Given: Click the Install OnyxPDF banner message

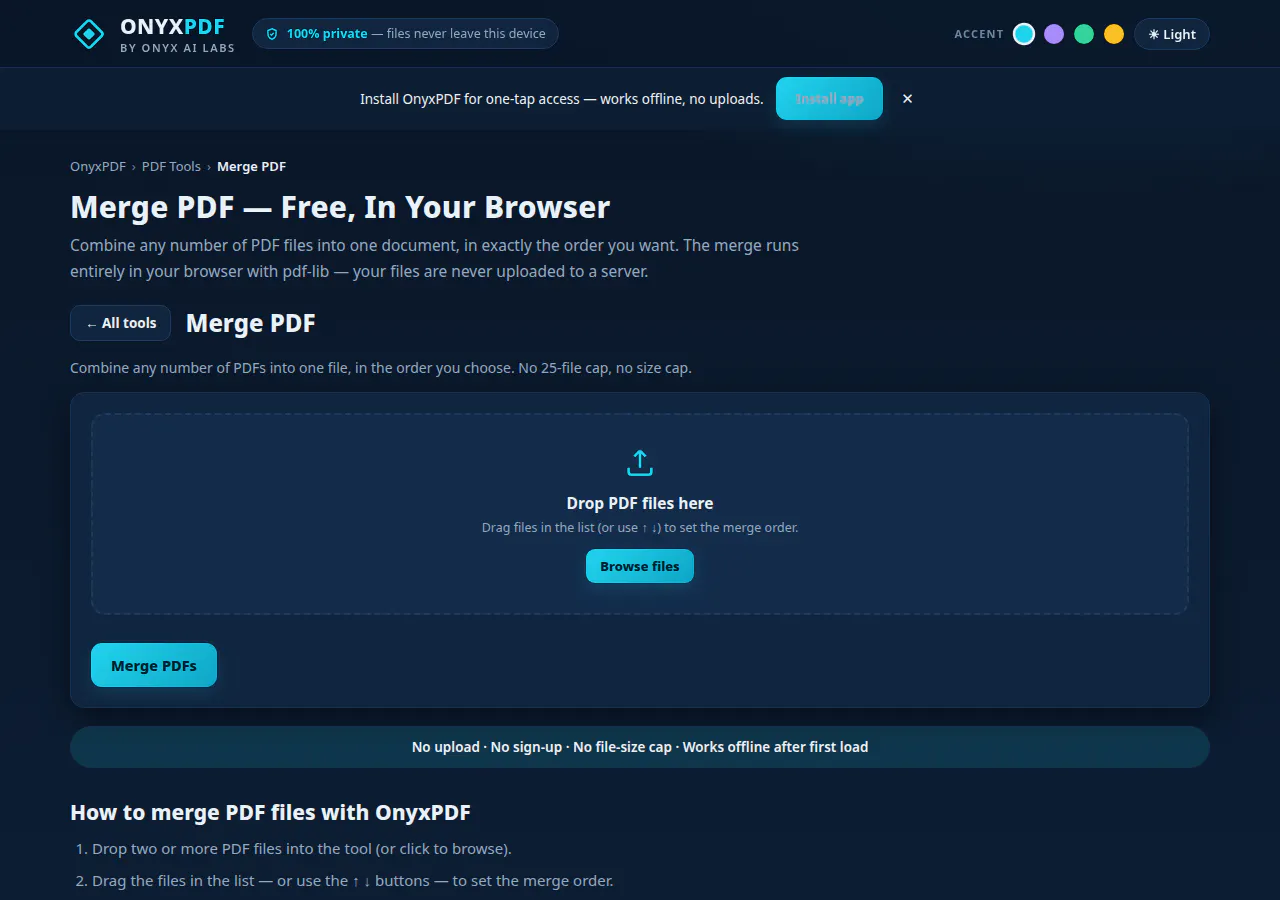Looking at the screenshot, I should (561, 99).
